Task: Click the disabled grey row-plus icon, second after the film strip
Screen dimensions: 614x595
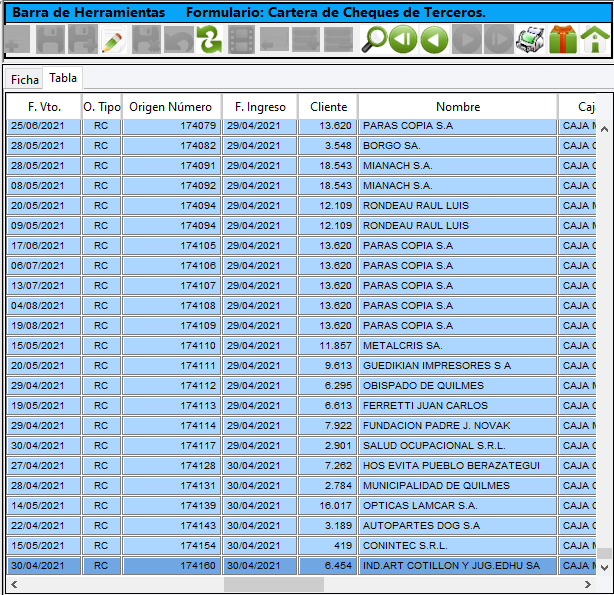Action: point(306,39)
